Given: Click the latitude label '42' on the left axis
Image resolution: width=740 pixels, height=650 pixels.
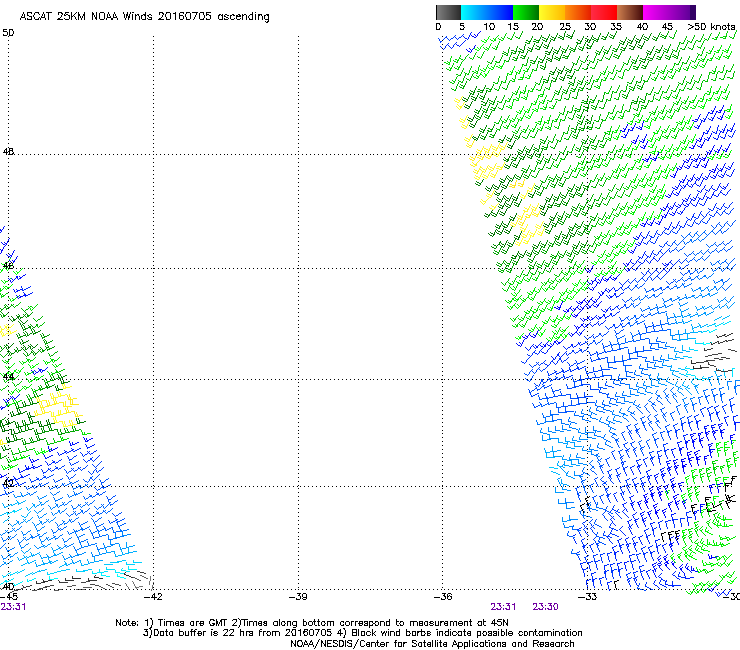Looking at the screenshot, I should pyautogui.click(x=8, y=483).
